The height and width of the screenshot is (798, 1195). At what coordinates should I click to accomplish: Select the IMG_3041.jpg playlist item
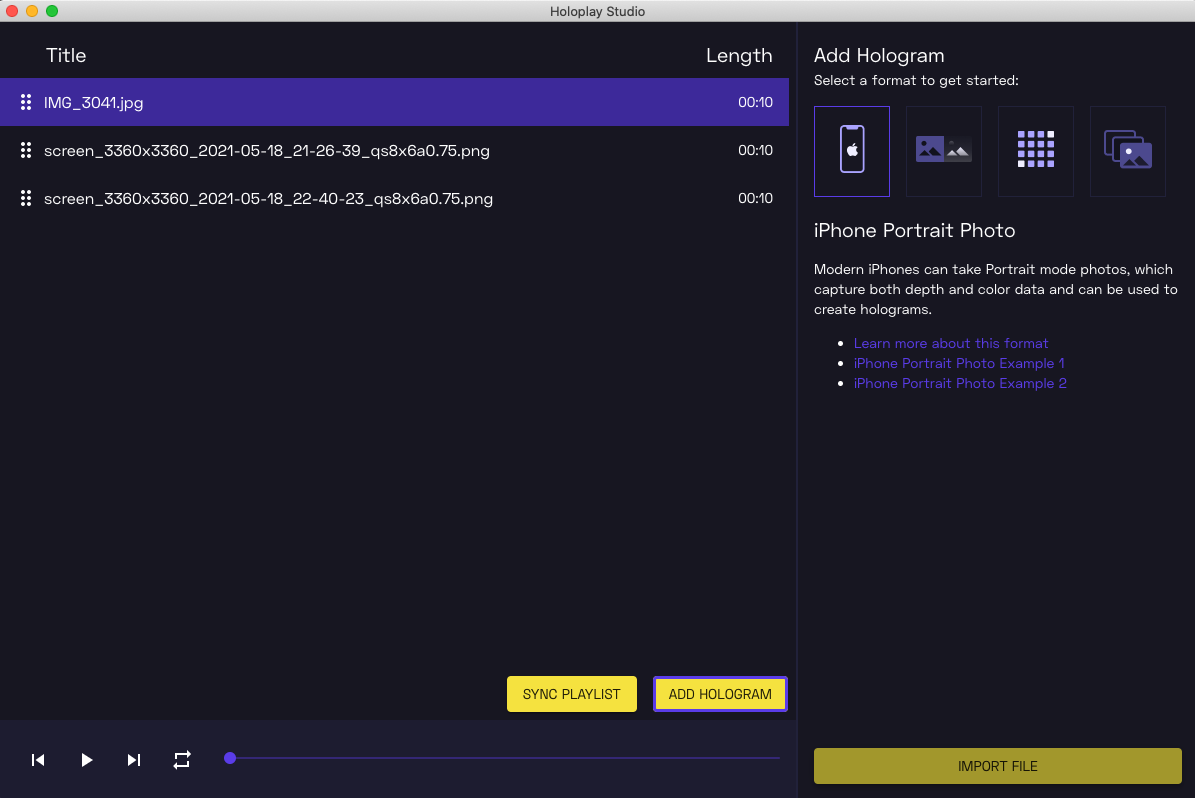[x=394, y=102]
